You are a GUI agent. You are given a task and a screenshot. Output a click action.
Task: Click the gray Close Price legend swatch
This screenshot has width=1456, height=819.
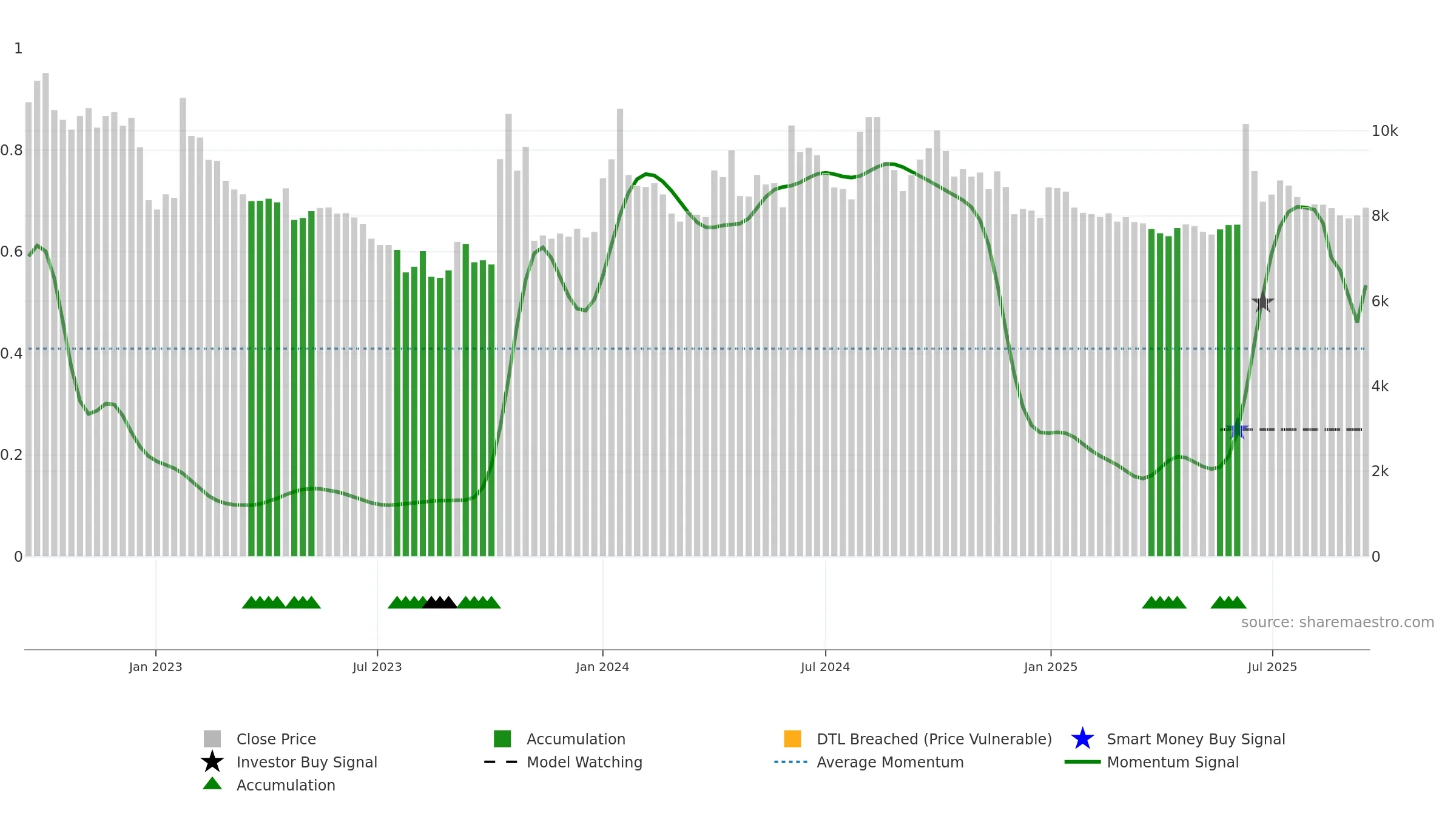pos(212,739)
